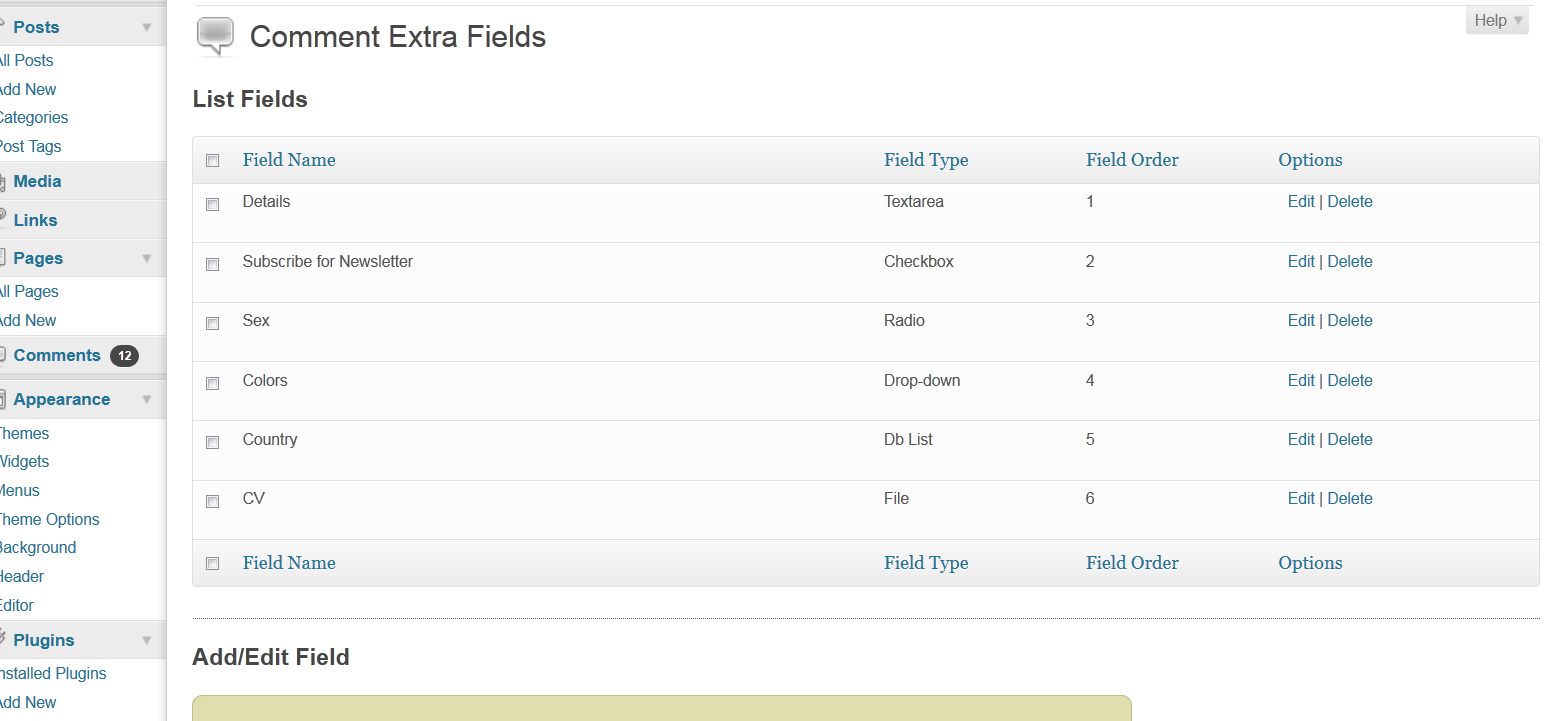Tick the checkbox for the Details field
Screen dimensions: 1546x721
click(212, 204)
